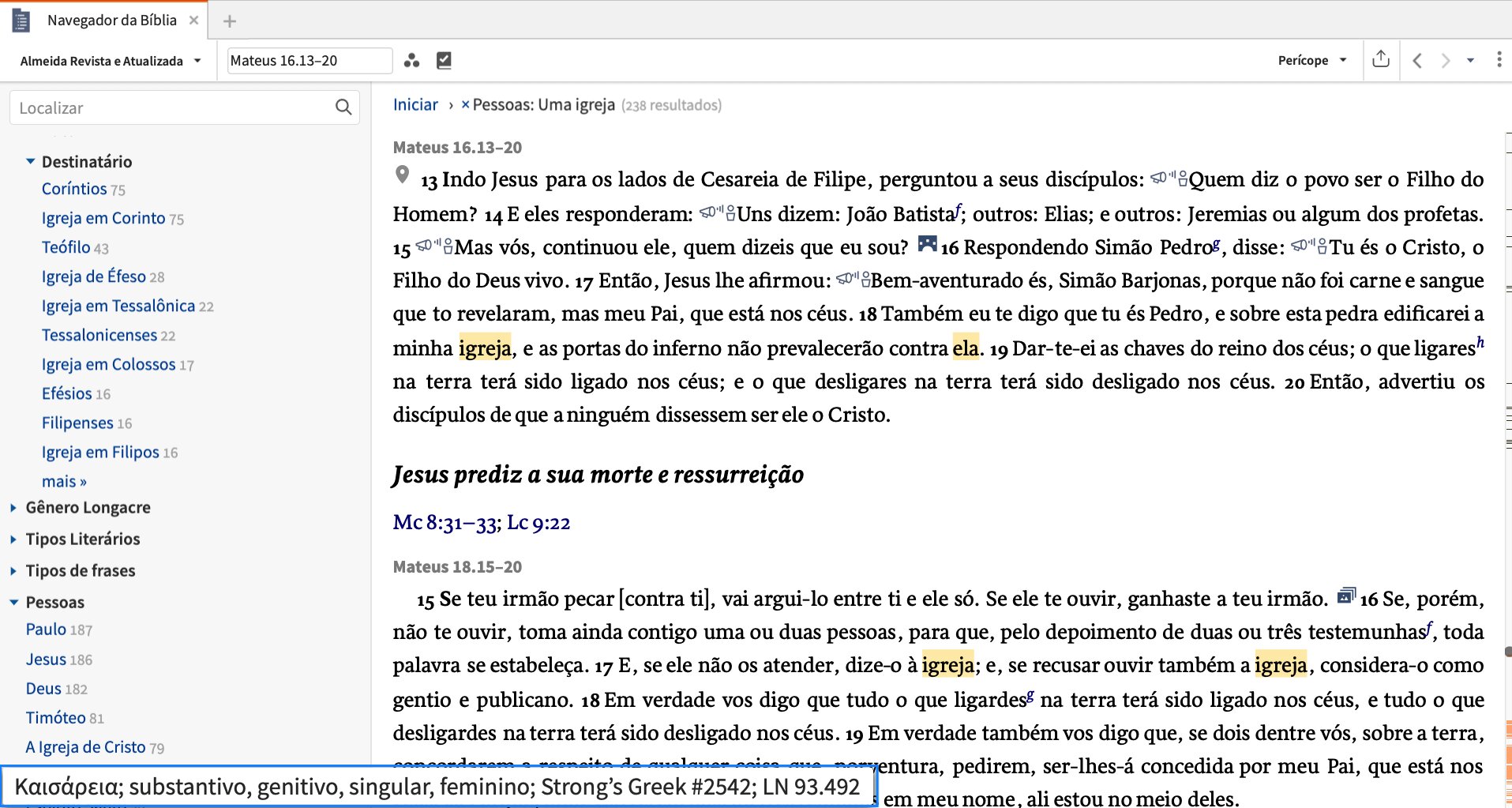Image resolution: width=1512 pixels, height=808 pixels.
Task: Select Igreja em Colossos facet
Action: 109,364
